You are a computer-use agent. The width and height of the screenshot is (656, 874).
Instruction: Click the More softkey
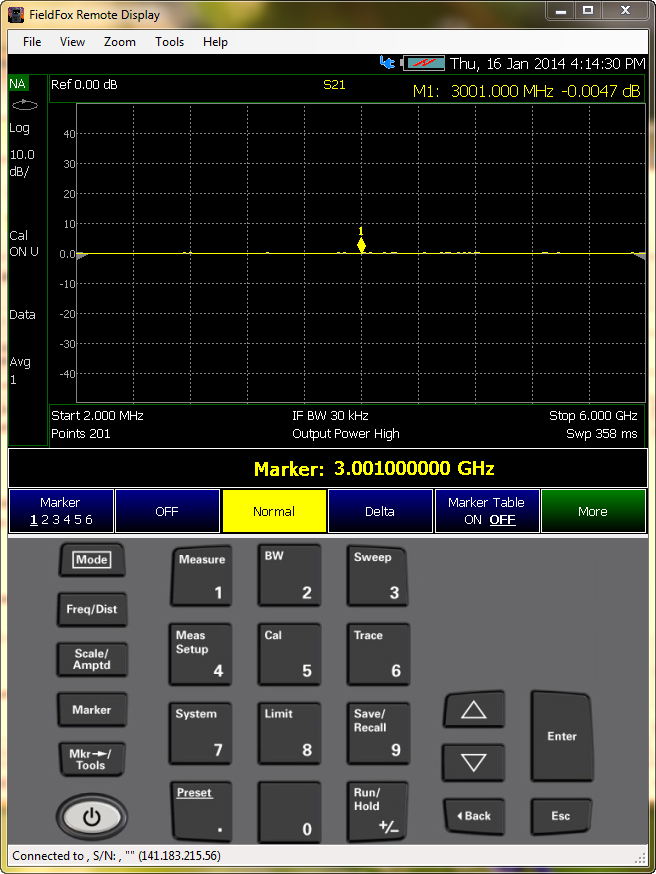pos(593,511)
